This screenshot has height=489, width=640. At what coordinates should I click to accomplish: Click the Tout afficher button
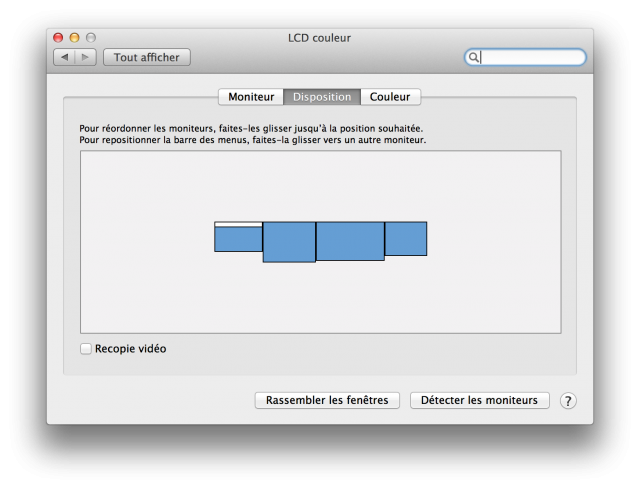point(147,57)
